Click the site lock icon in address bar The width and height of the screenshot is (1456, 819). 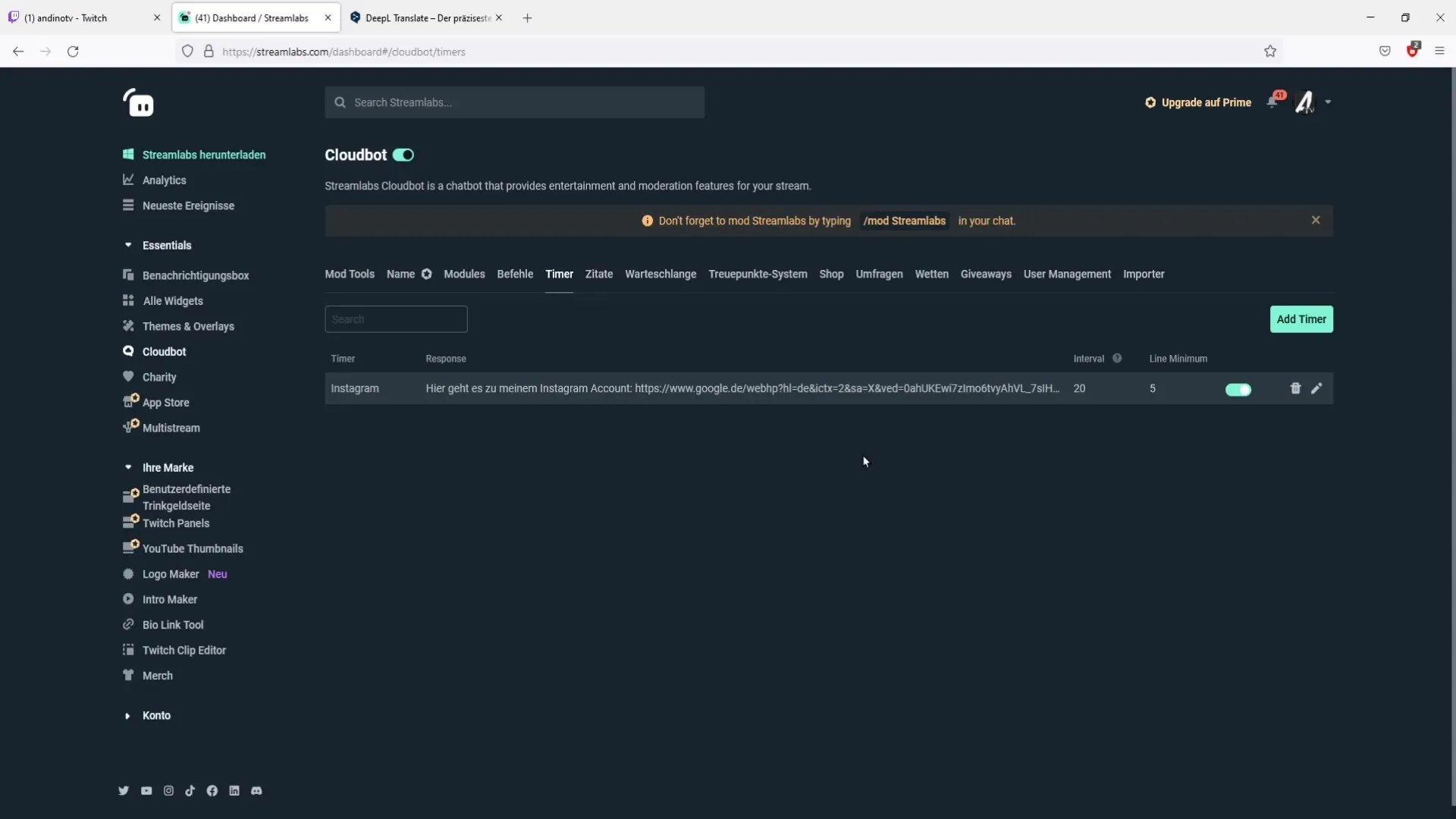209,52
